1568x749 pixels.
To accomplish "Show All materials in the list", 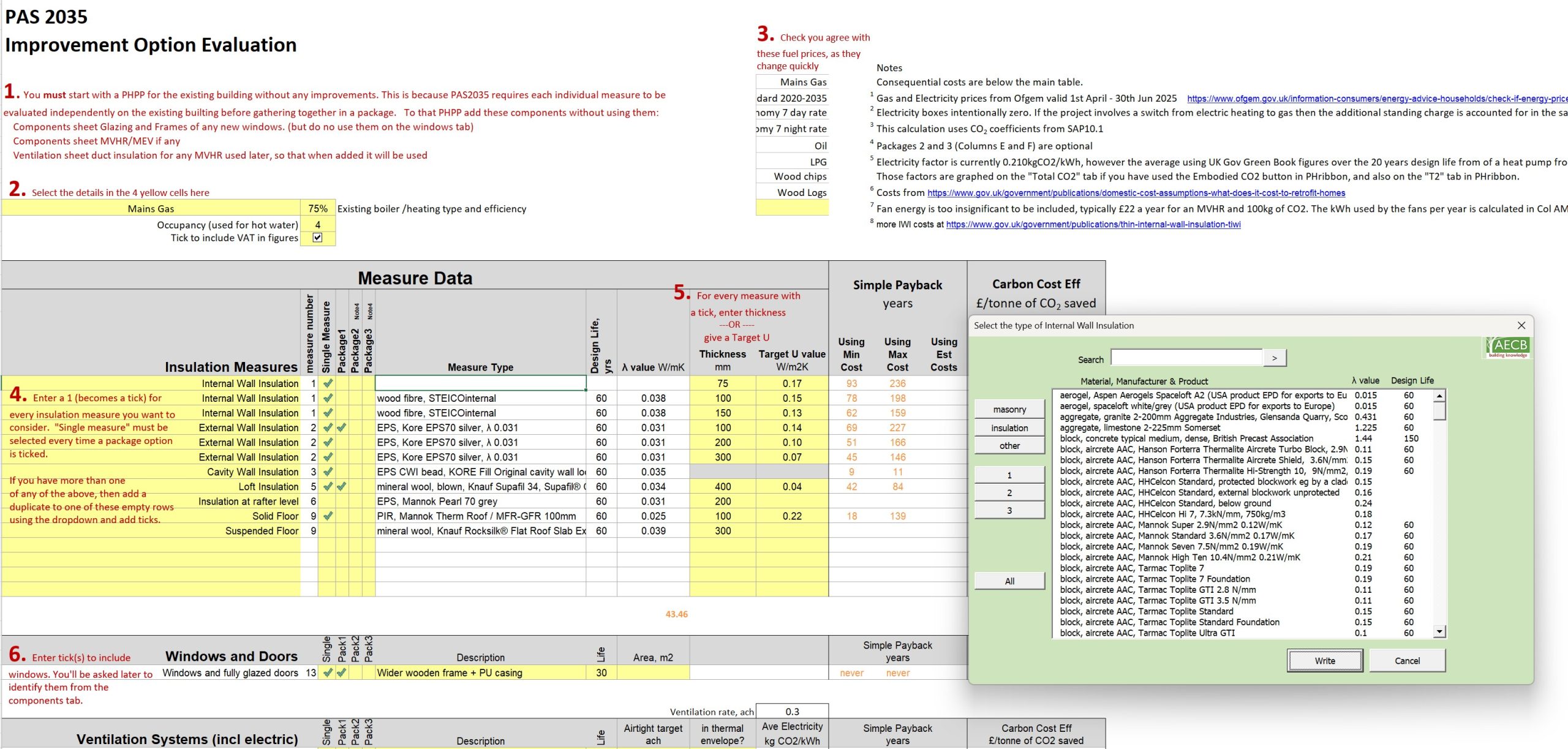I will [x=1009, y=581].
